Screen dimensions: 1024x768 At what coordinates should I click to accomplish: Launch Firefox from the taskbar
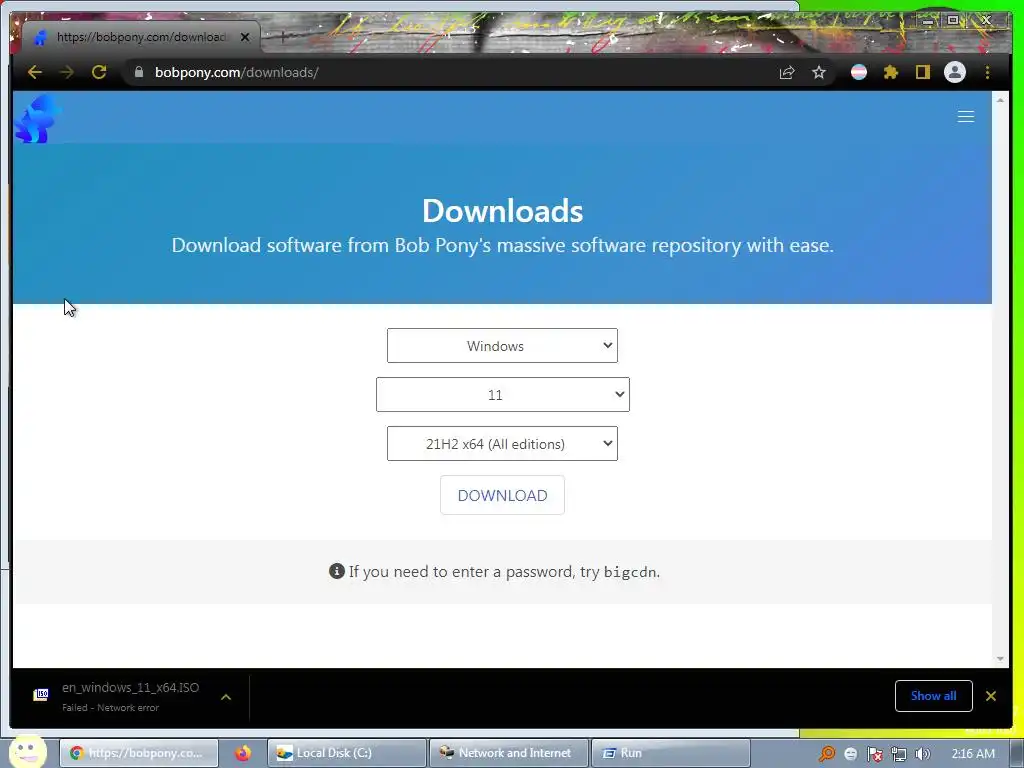click(243, 753)
